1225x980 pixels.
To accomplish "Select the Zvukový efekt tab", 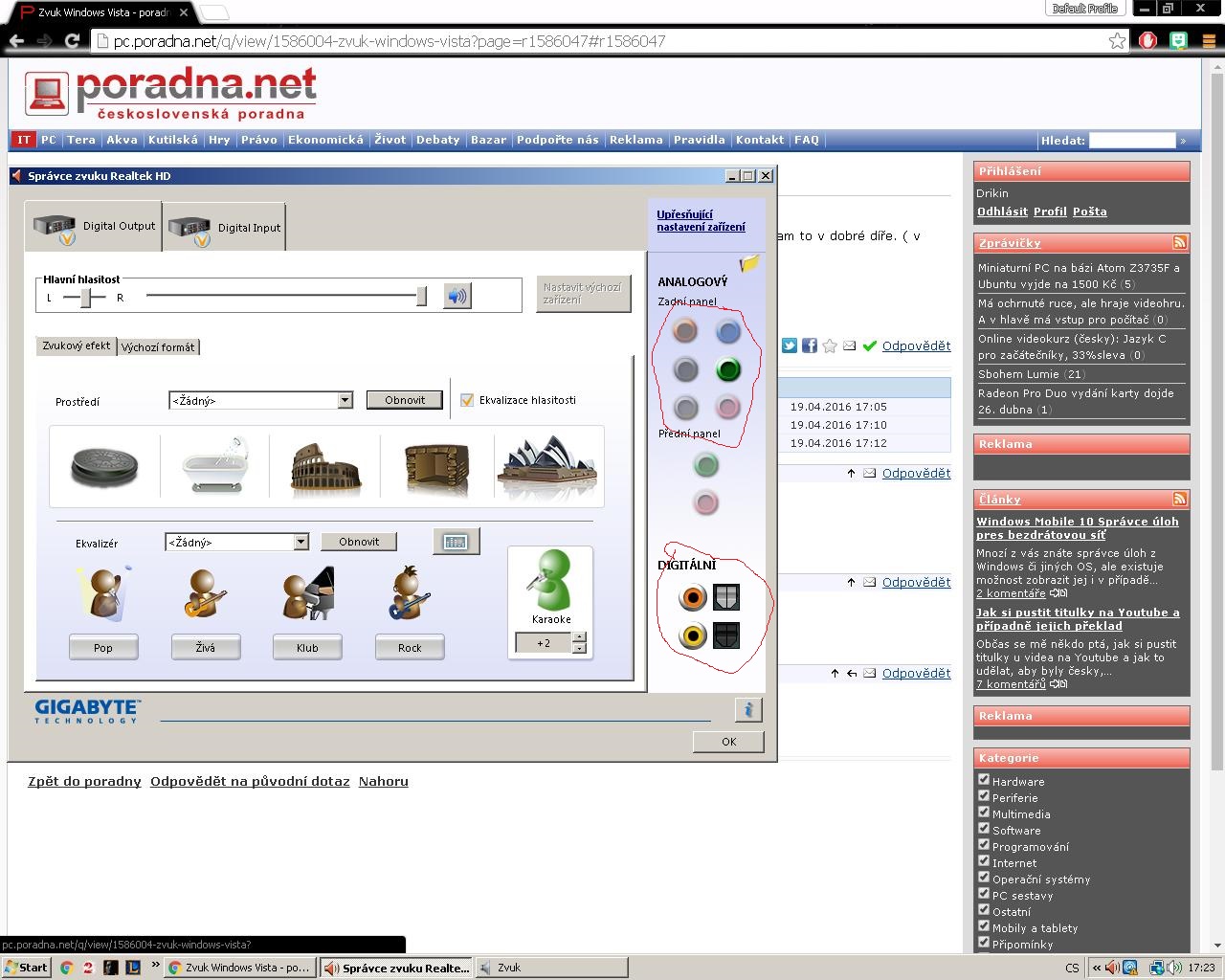I will pyautogui.click(x=77, y=345).
